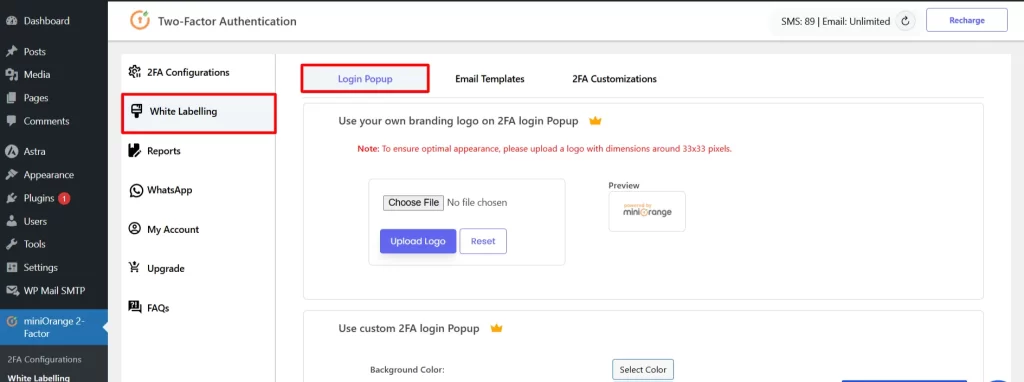
Task: Click the Upload Logo button
Action: [418, 241]
